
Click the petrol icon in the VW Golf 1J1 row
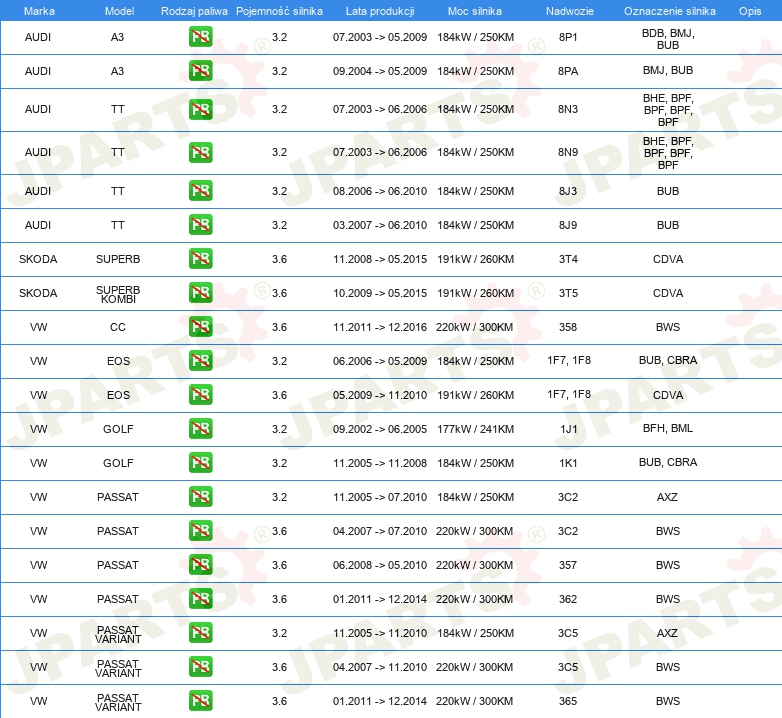(x=200, y=429)
